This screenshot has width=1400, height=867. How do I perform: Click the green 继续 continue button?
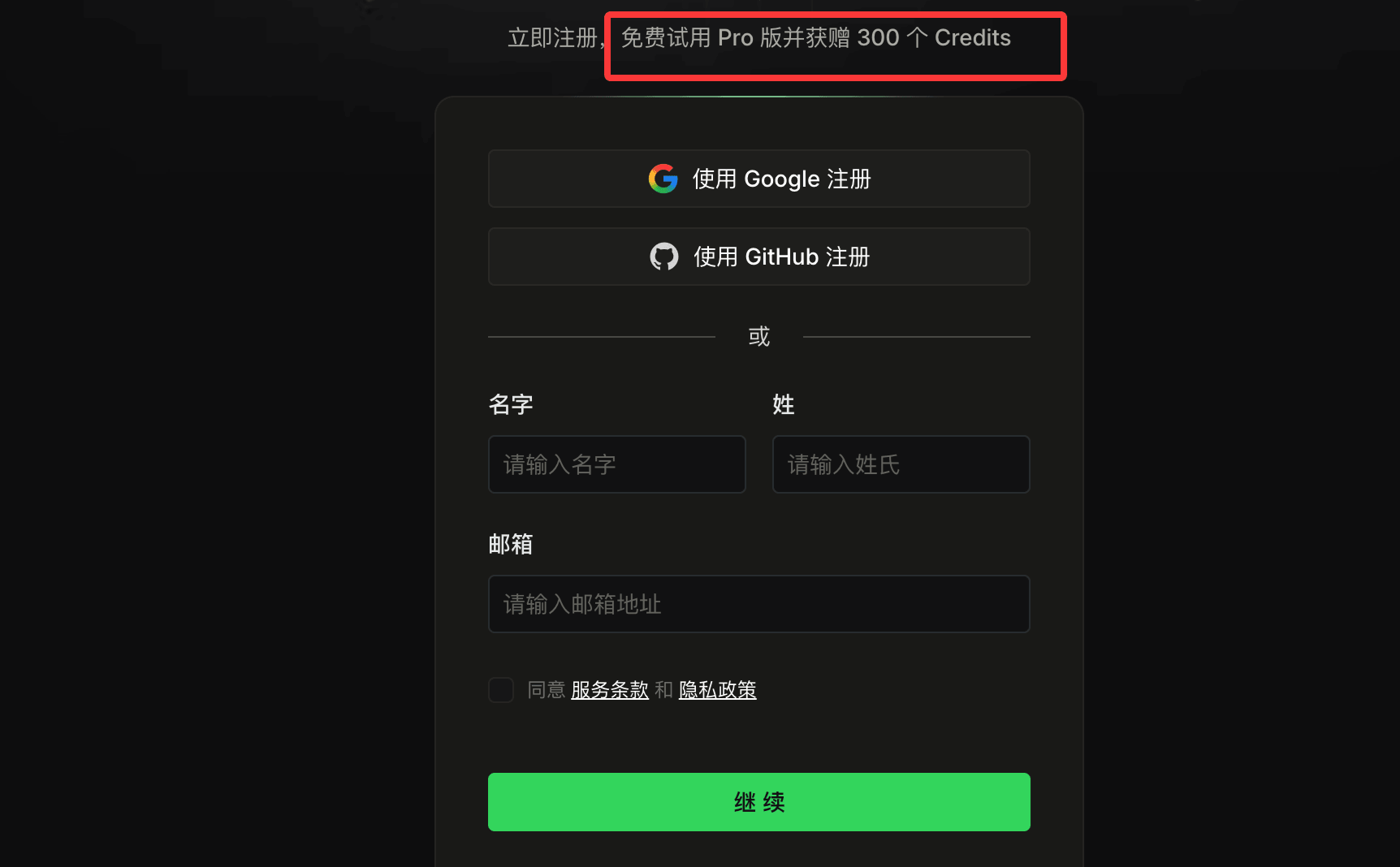(759, 802)
